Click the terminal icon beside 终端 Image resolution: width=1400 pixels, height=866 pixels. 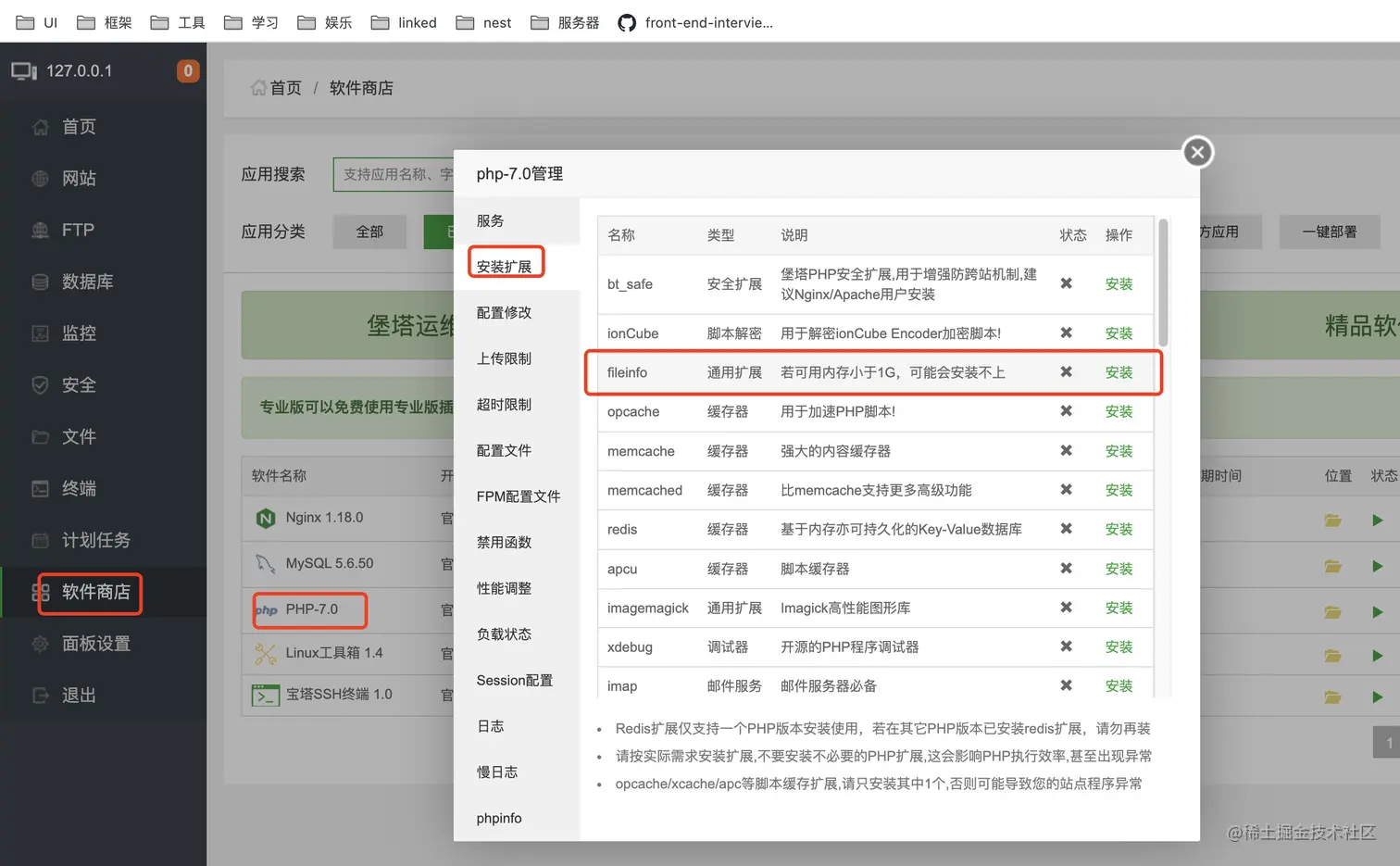click(x=40, y=488)
